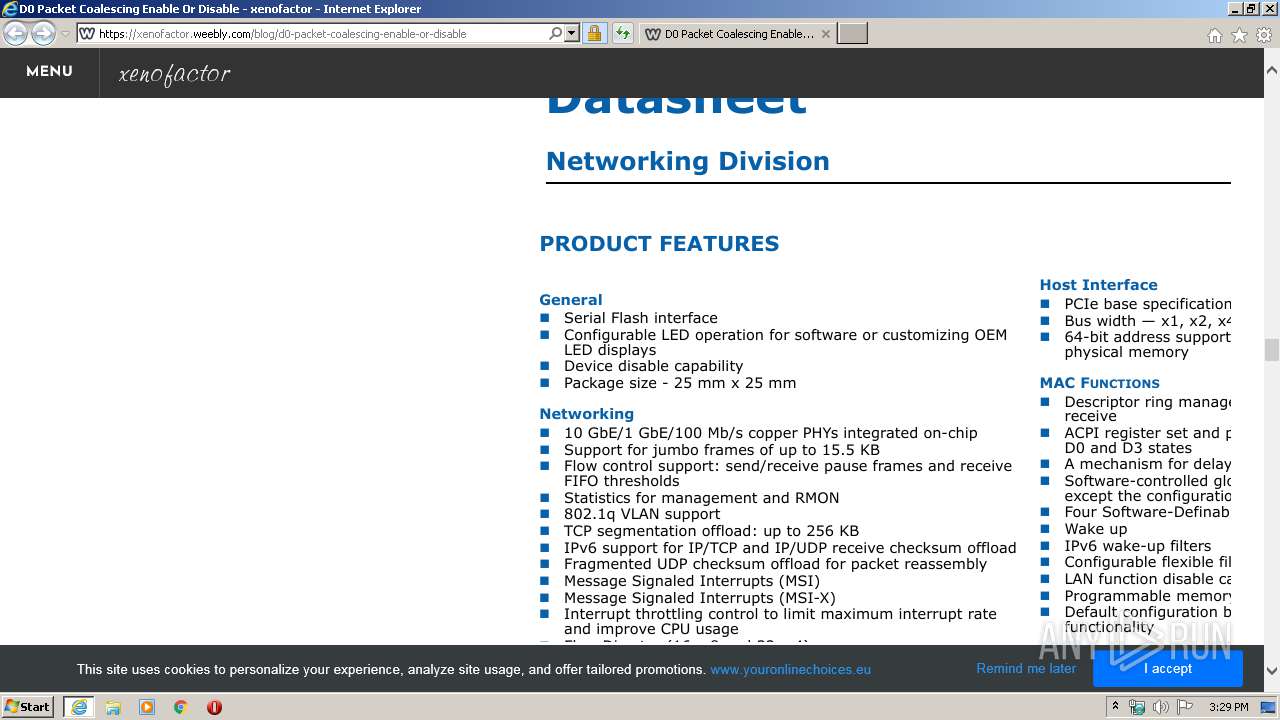This screenshot has height=720, width=1280.
Task: Click the xenofactor site logo
Action: [x=174, y=74]
